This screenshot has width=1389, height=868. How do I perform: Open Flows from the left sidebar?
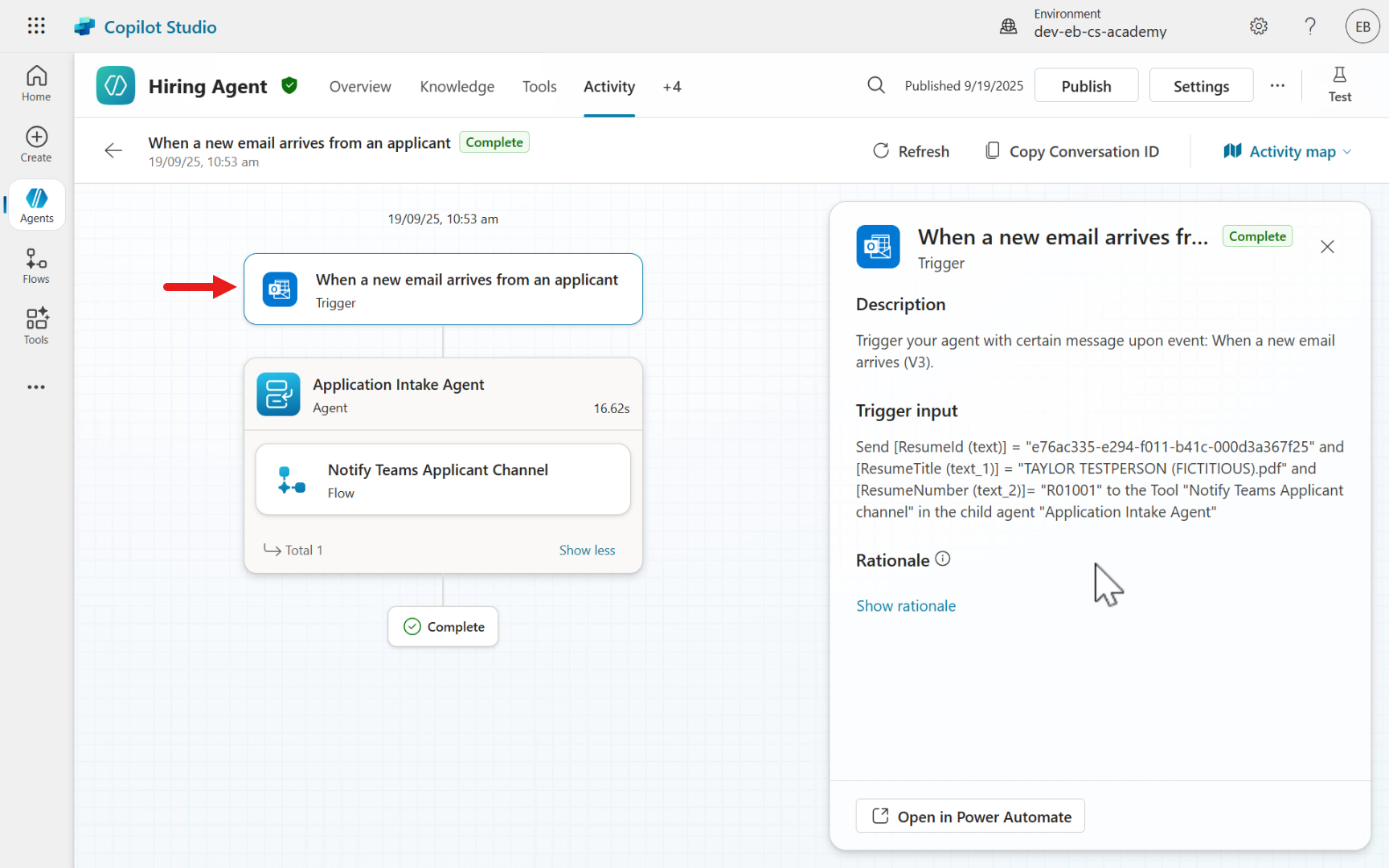[x=36, y=266]
